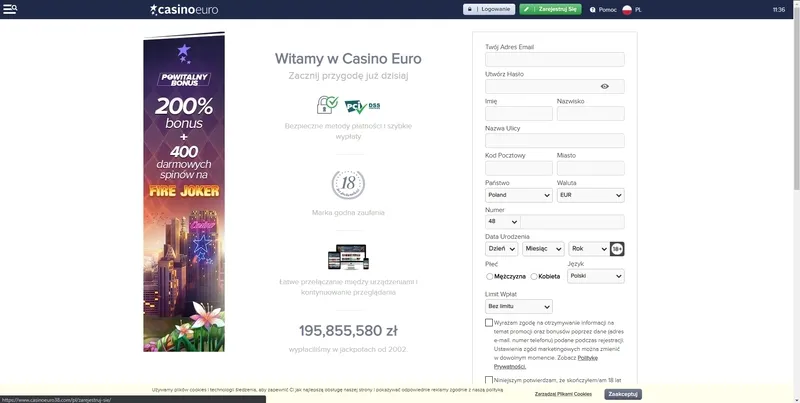Viewport: 800px width, 403px height.
Task: Open the hamburger search menu icon
Action: 10,9
